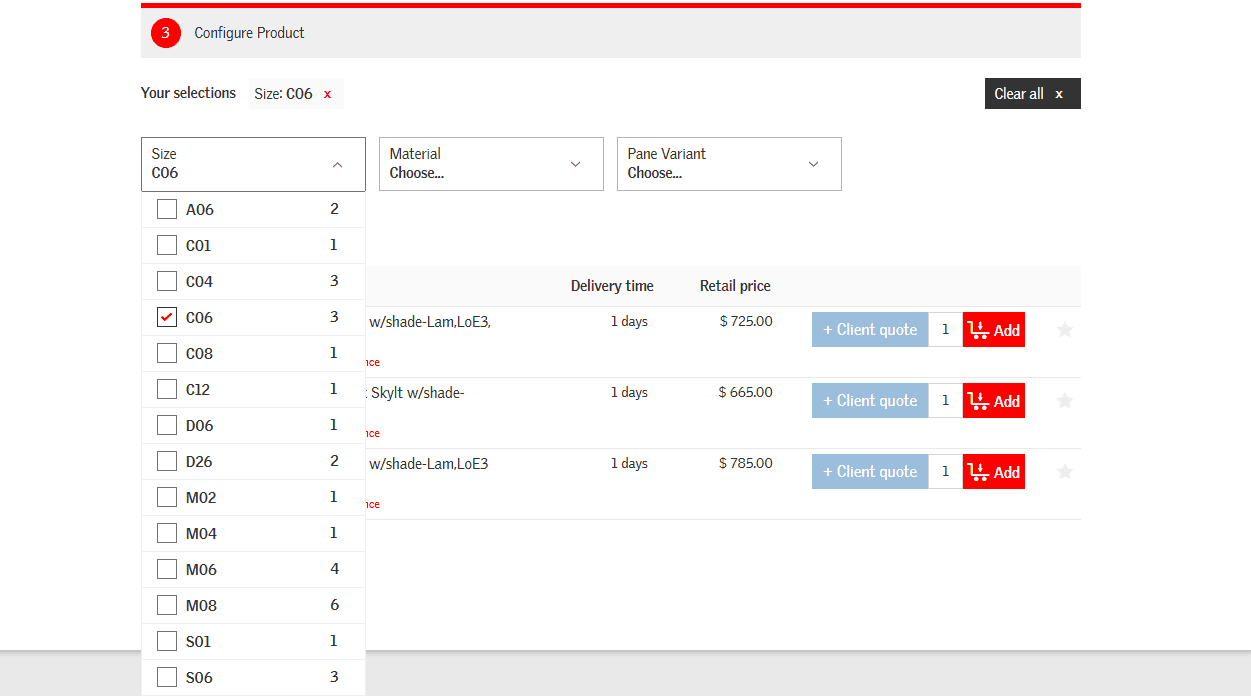Edit quantity field for $665.00 product
The height and width of the screenshot is (696, 1251).
click(945, 401)
